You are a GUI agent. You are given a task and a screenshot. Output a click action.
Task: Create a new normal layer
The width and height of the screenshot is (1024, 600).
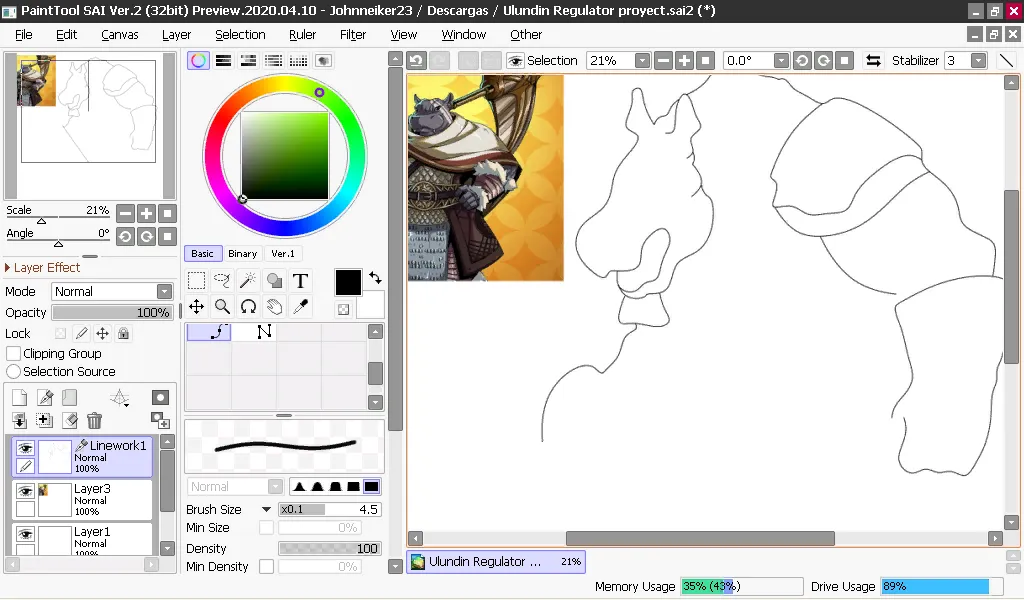point(20,398)
